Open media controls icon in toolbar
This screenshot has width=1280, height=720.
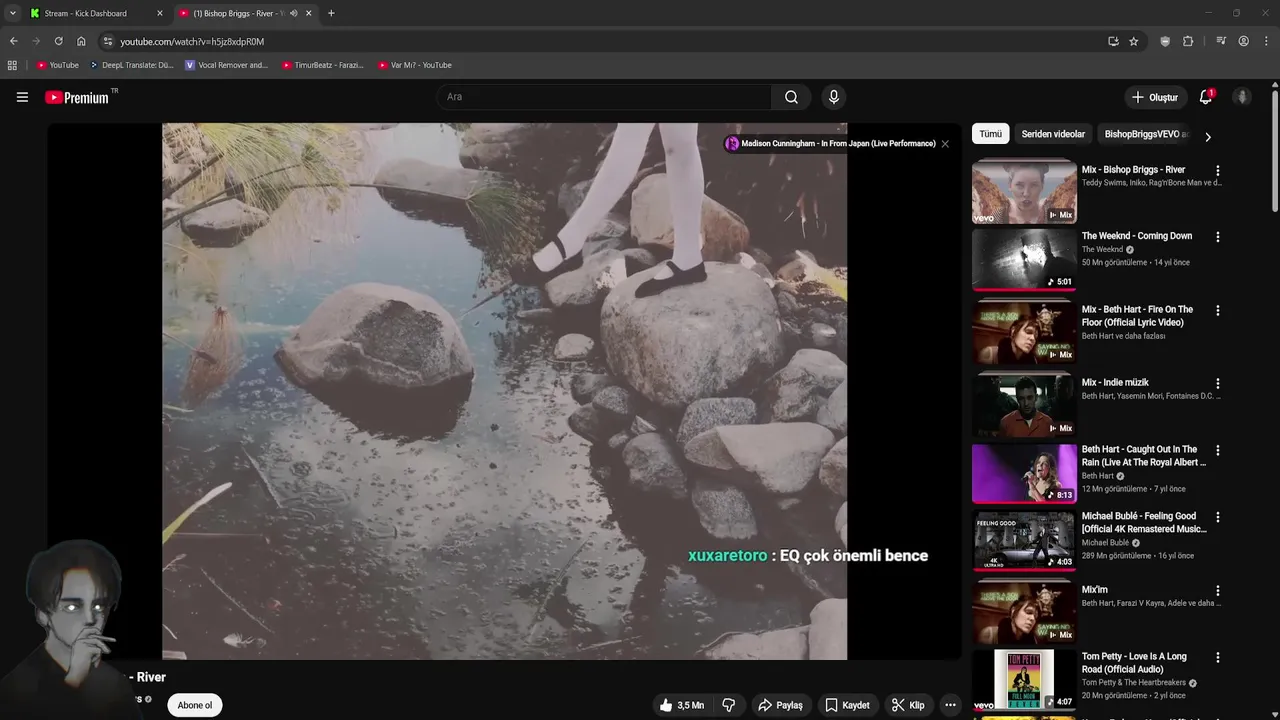[1221, 41]
